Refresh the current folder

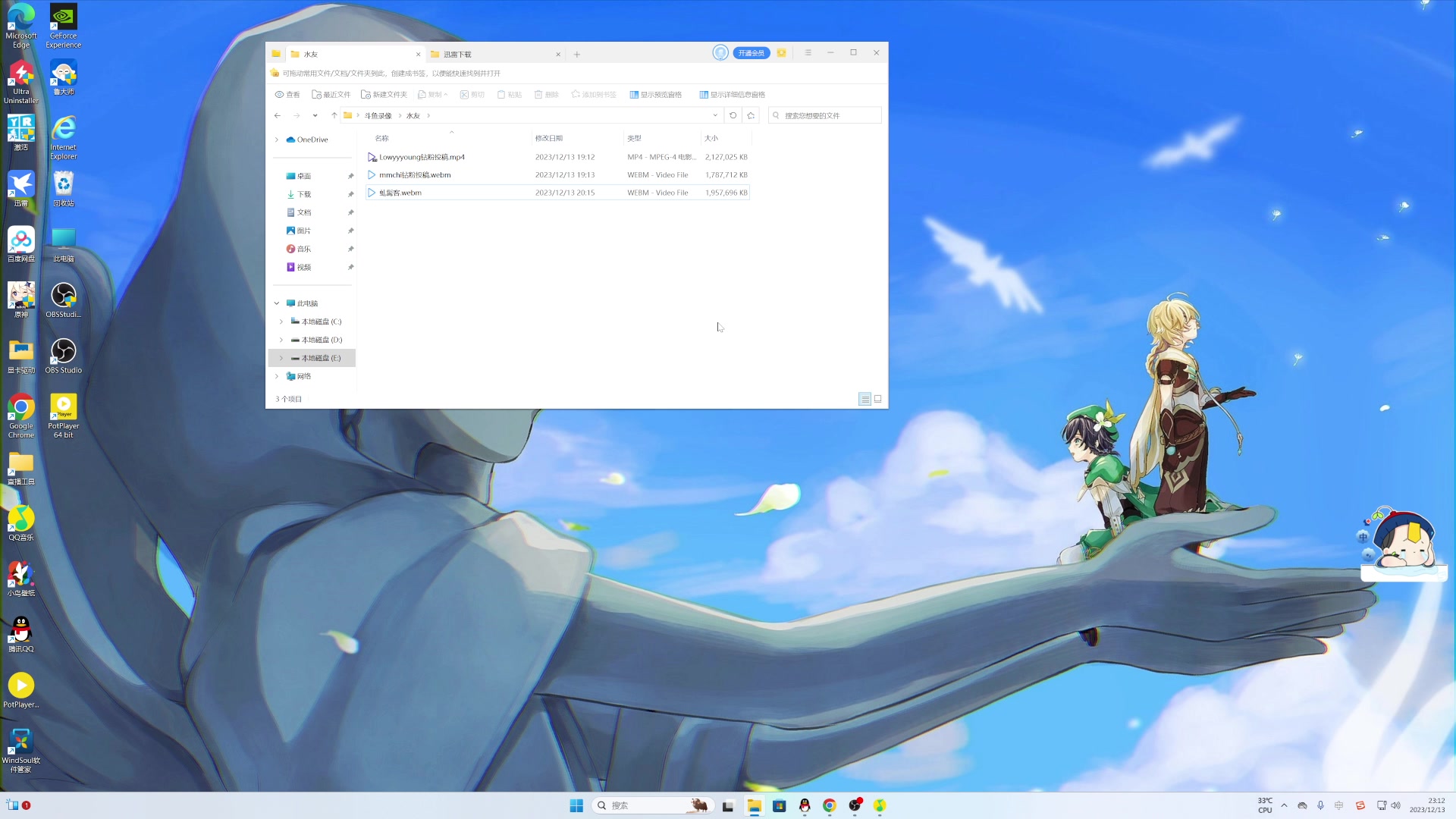[x=733, y=115]
